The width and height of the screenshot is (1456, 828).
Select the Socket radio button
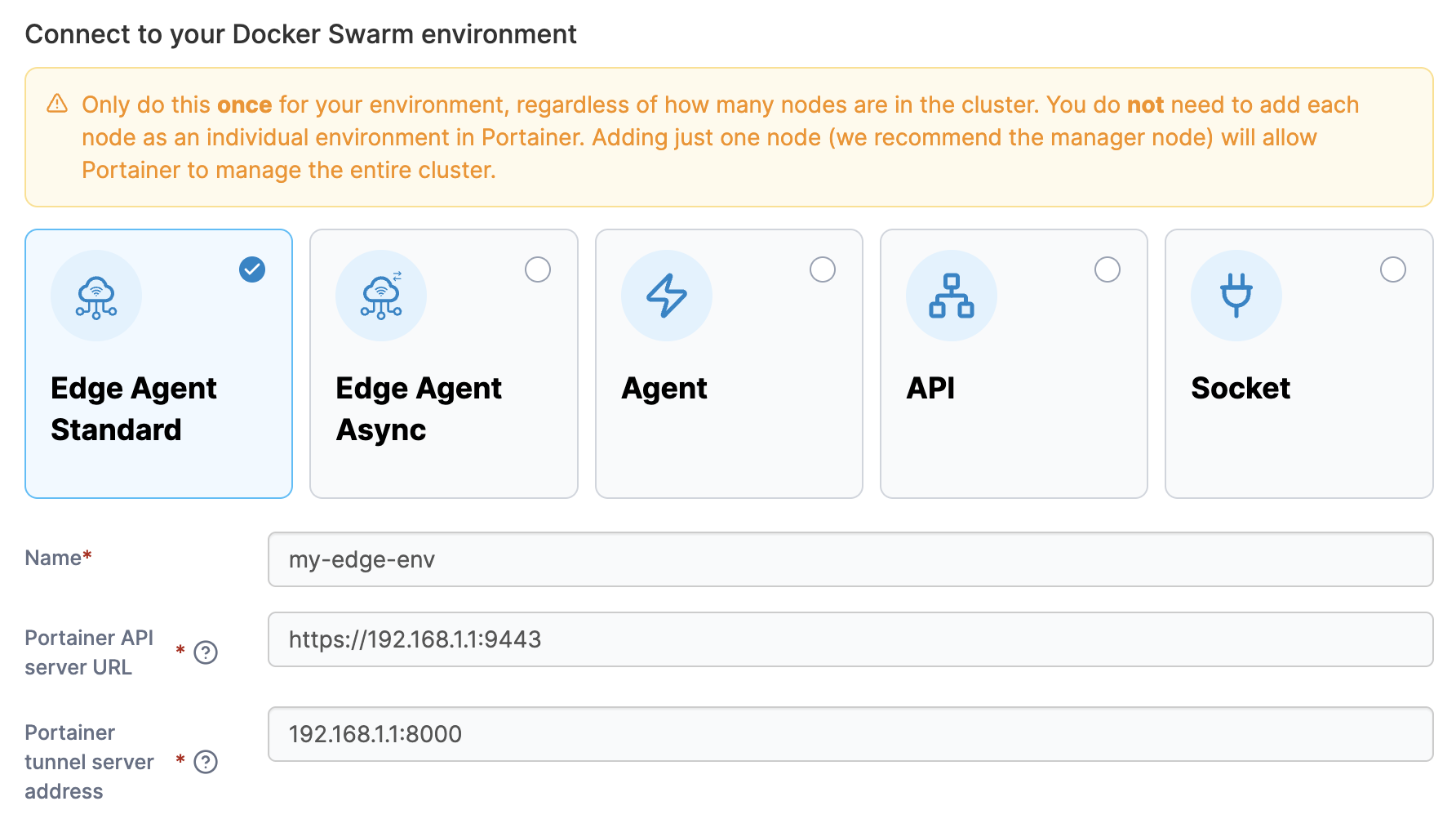click(x=1392, y=269)
